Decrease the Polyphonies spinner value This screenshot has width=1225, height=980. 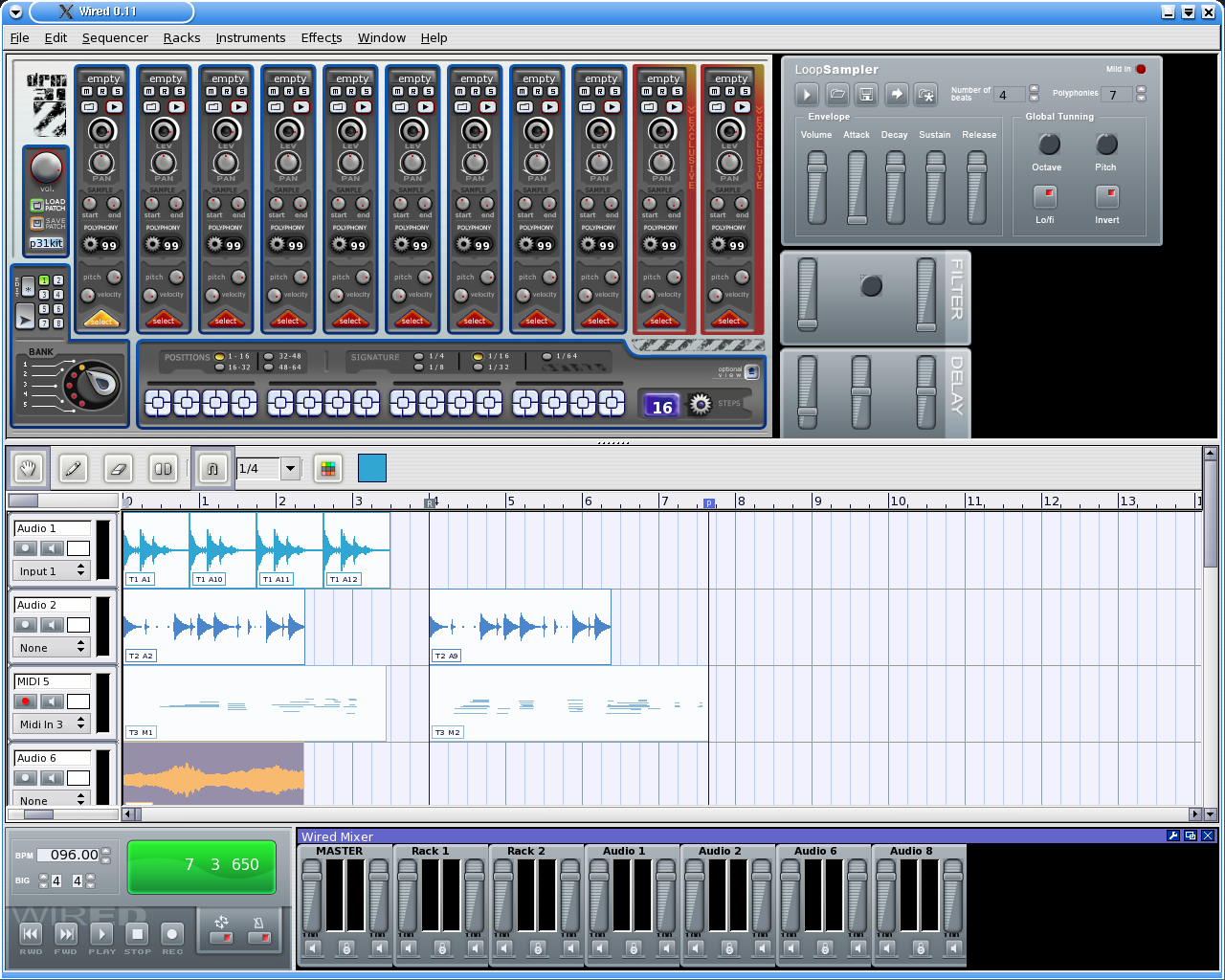[x=1141, y=99]
